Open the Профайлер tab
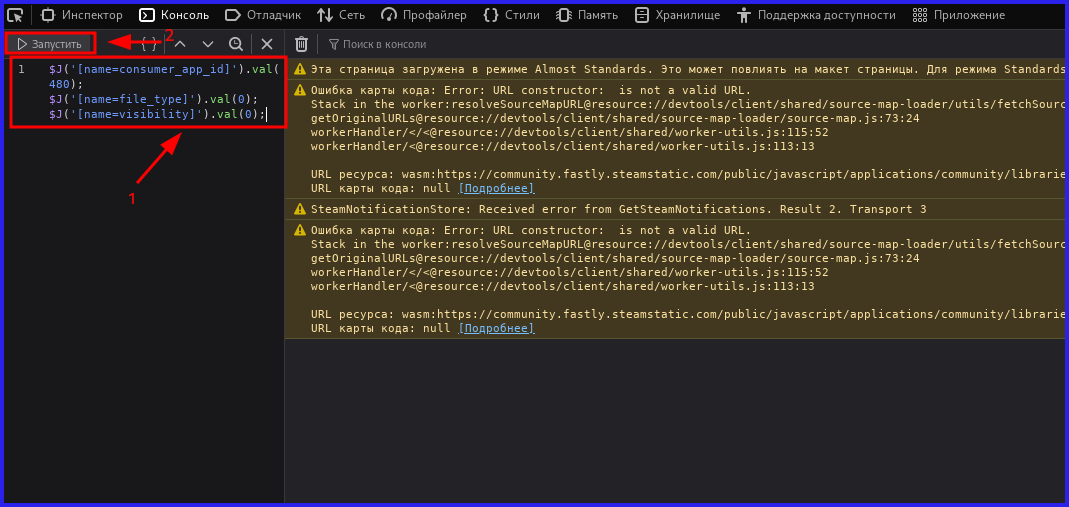The height and width of the screenshot is (507, 1069). (x=424, y=15)
